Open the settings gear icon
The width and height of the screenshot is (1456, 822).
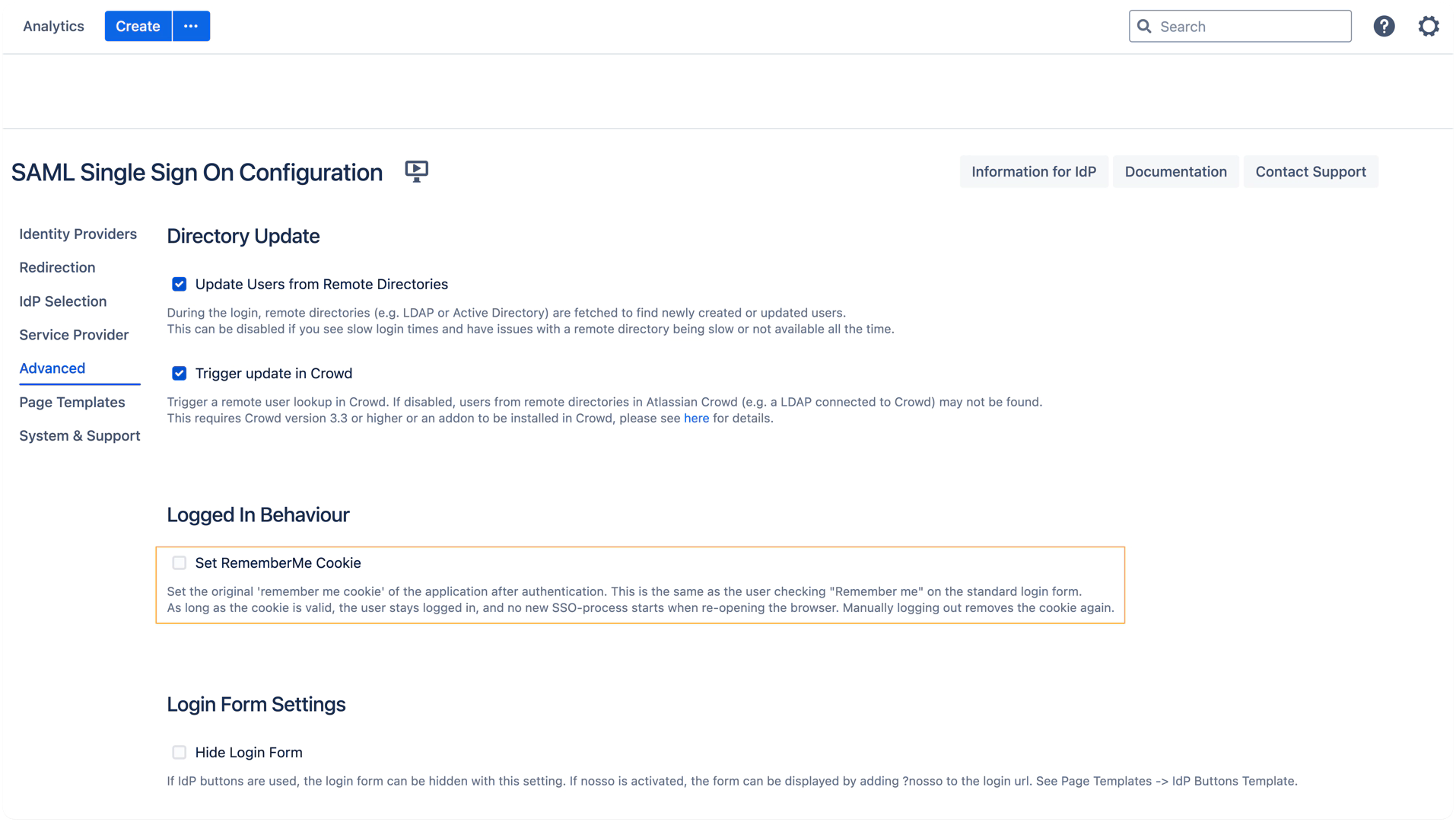click(x=1429, y=27)
